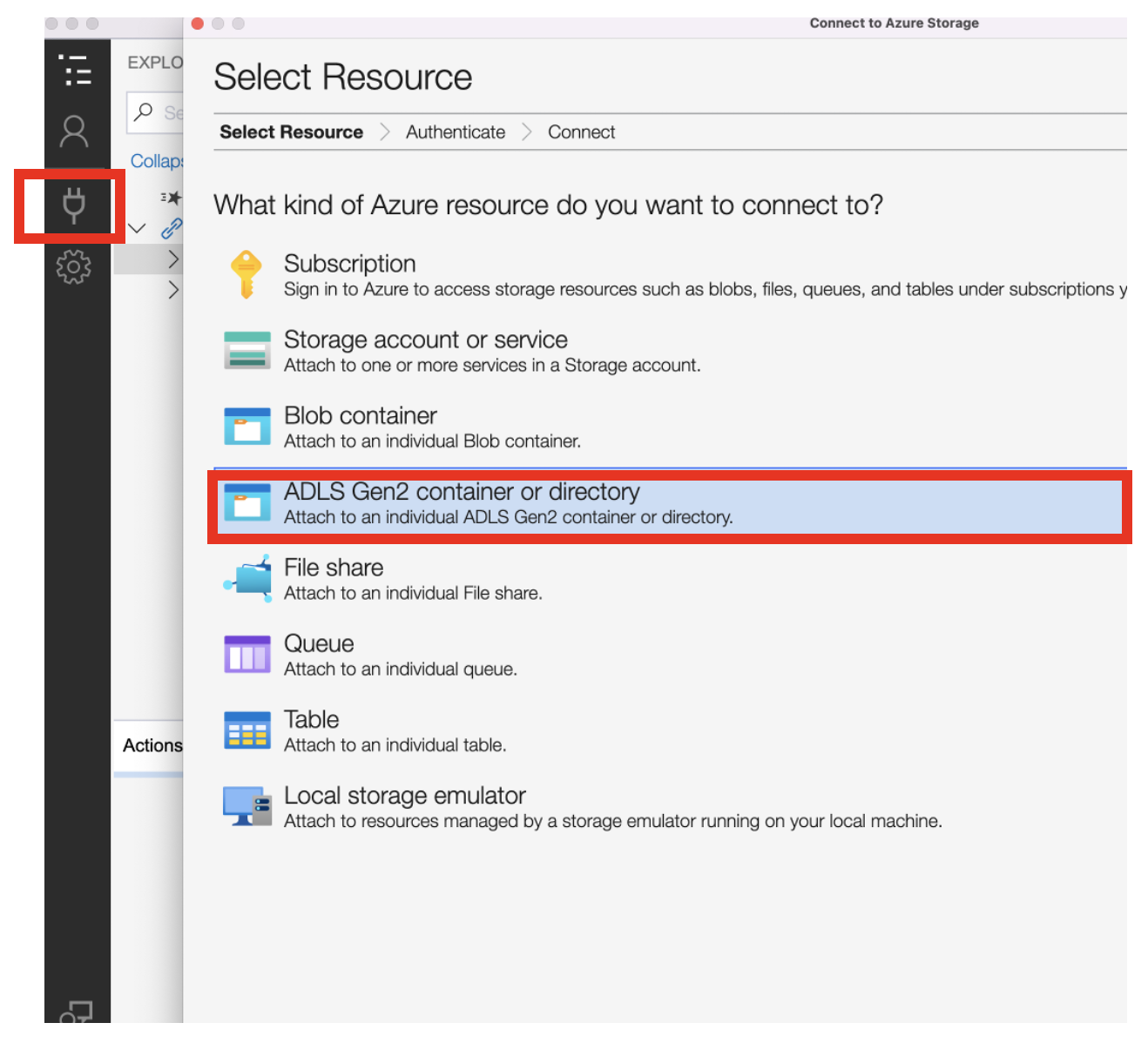Screen dimensions: 1148x1043
Task: Click the Explorer search input field
Action: (x=156, y=113)
